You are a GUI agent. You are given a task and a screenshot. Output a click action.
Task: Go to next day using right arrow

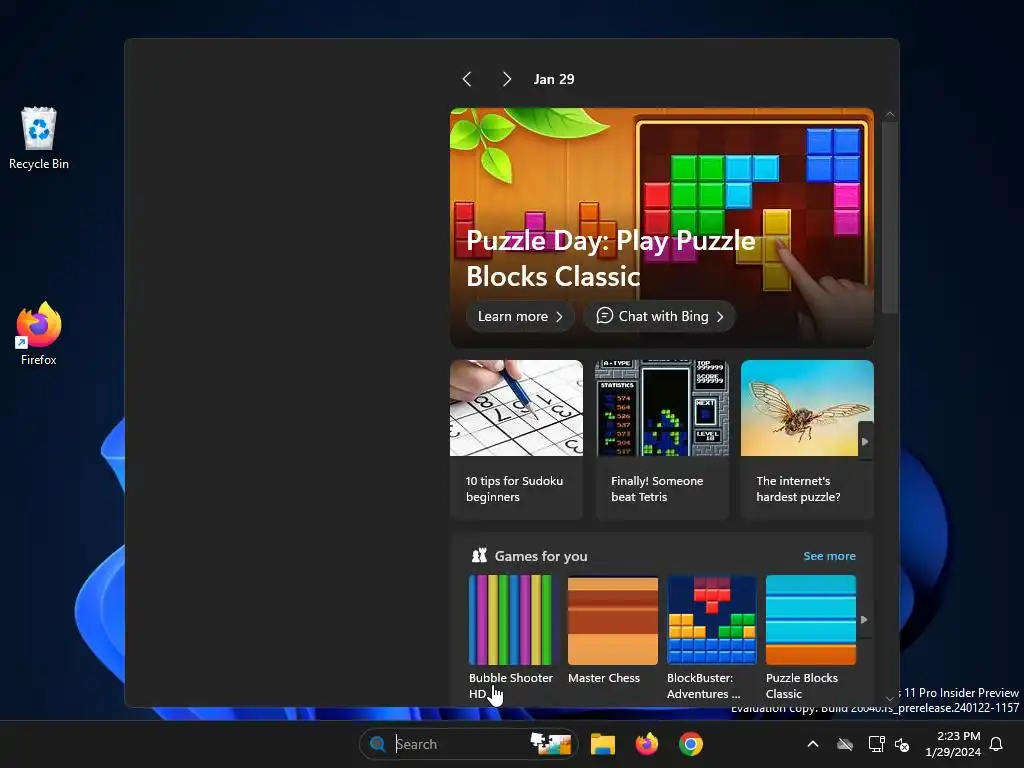point(506,79)
